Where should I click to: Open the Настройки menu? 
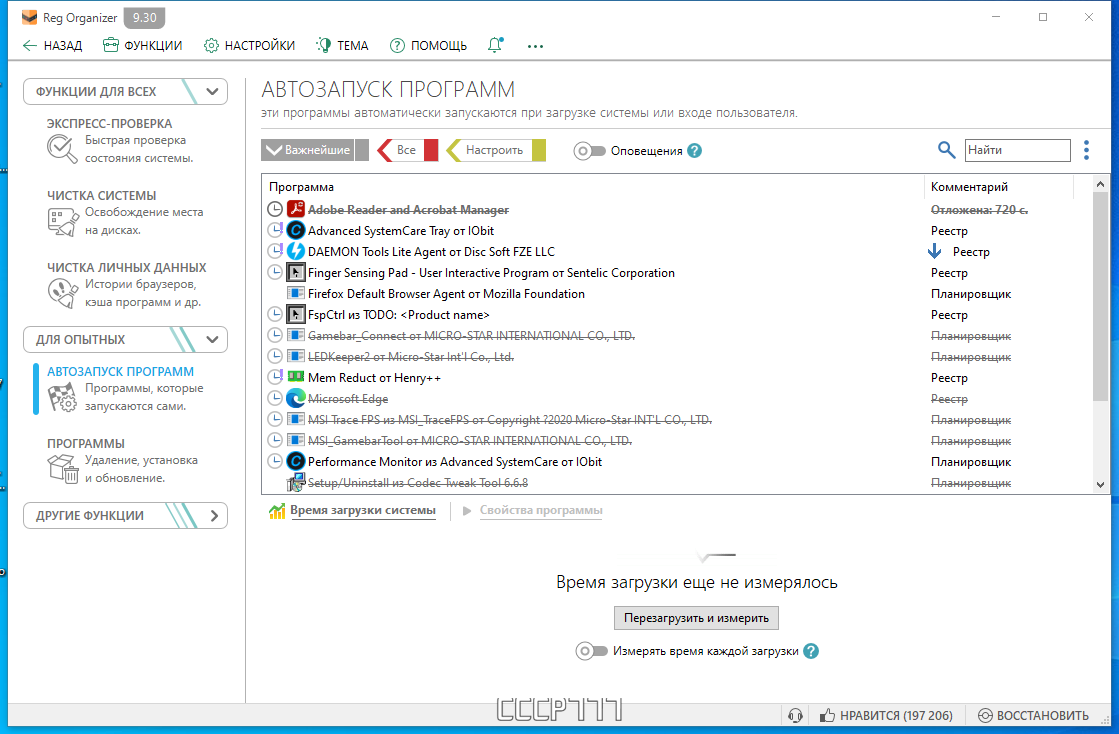click(x=249, y=46)
